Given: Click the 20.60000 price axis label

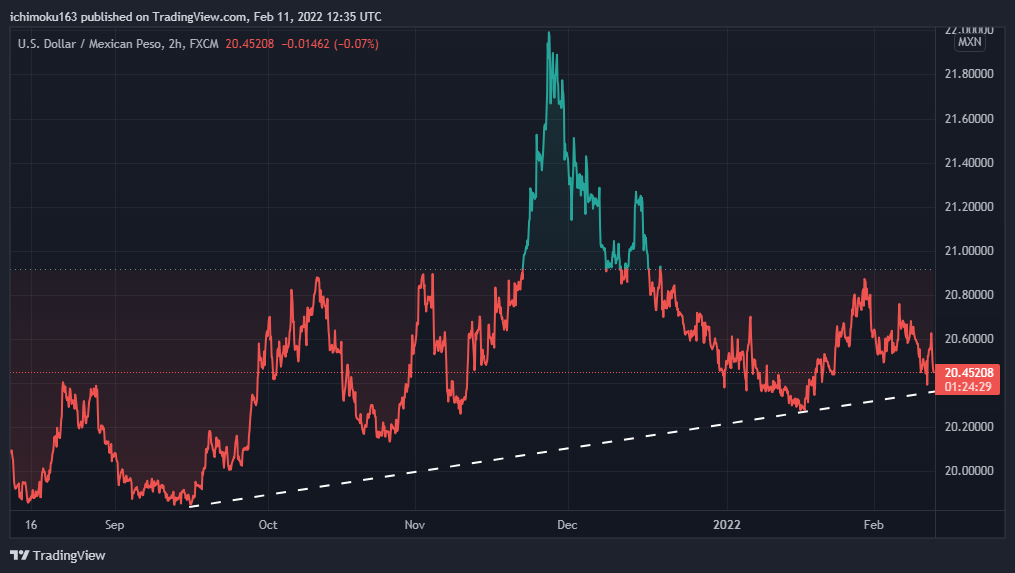Looking at the screenshot, I should (x=969, y=339).
